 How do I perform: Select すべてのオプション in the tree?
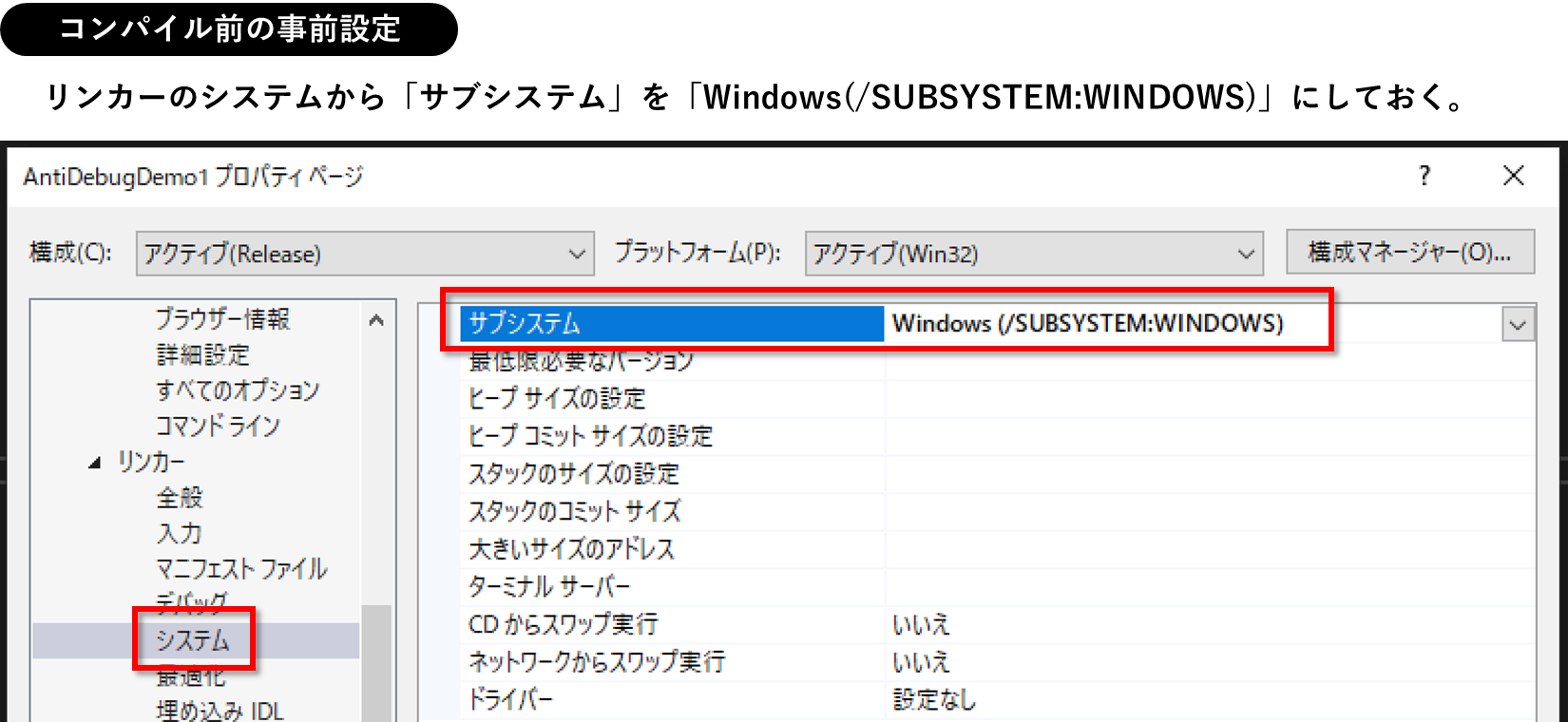click(x=238, y=390)
